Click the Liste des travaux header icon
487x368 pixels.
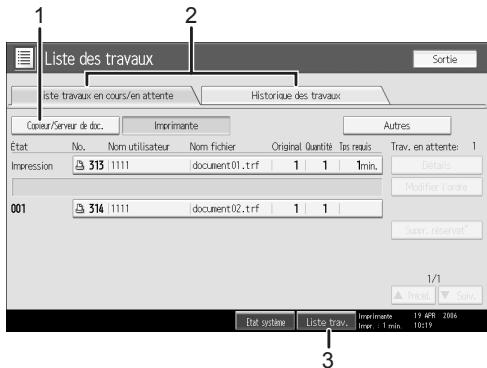point(24,58)
